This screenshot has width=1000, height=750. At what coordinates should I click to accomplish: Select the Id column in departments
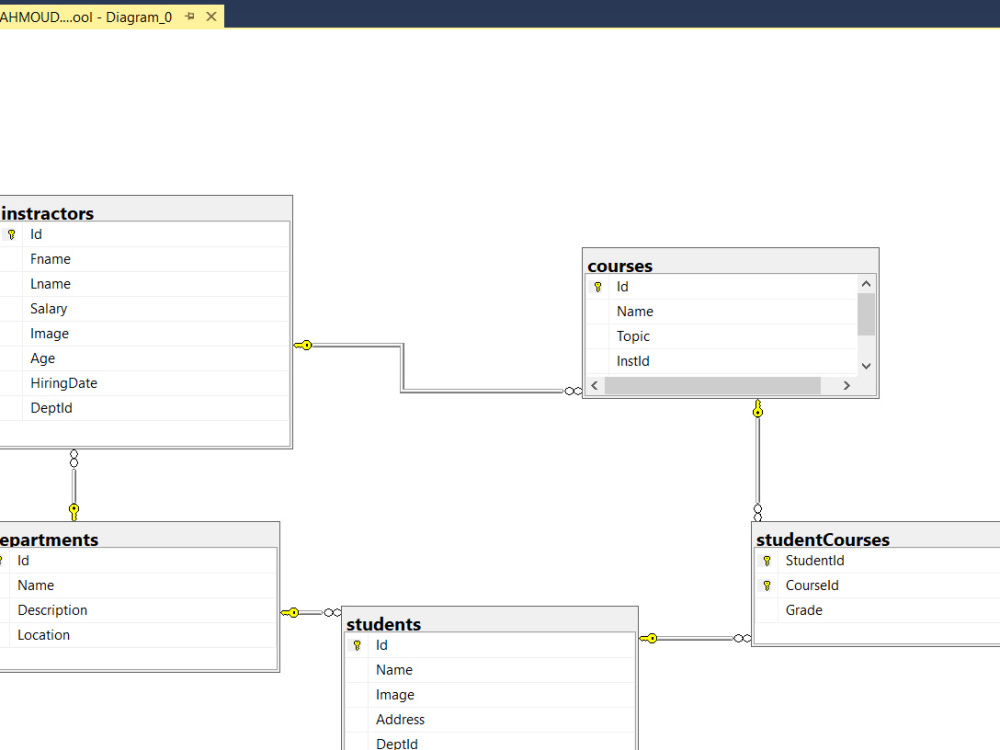click(138, 561)
